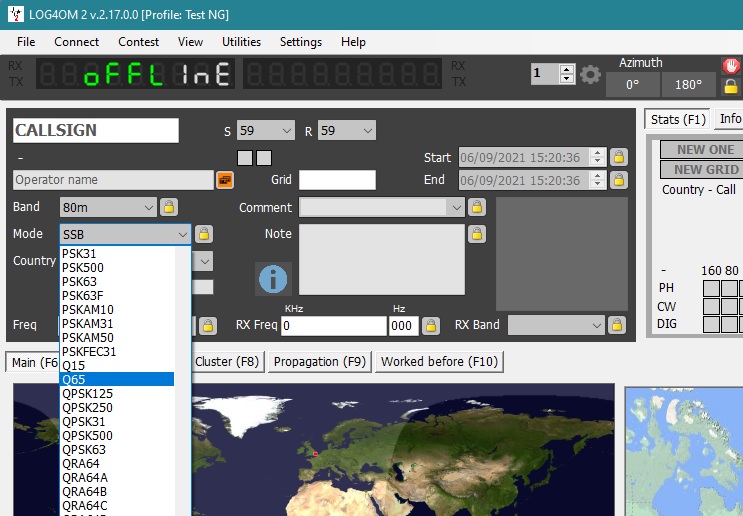The width and height of the screenshot is (743, 516).
Task: Click the End date/time stepper down arrow
Action: pos(598,184)
